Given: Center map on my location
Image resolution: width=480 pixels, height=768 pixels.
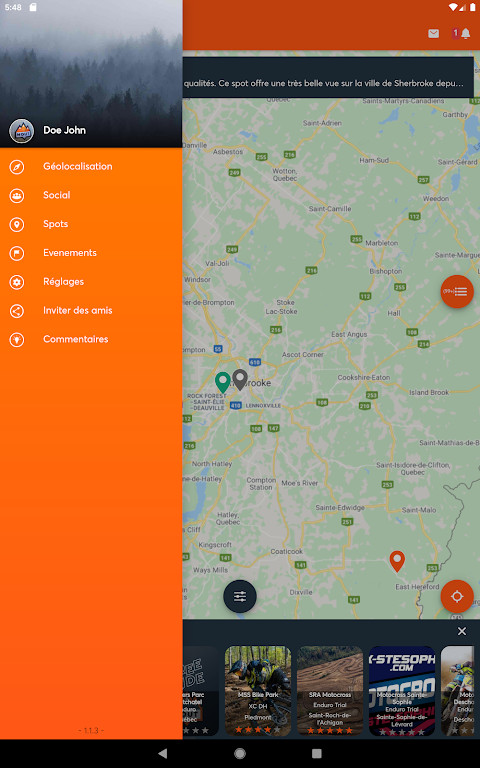Looking at the screenshot, I should [457, 596].
